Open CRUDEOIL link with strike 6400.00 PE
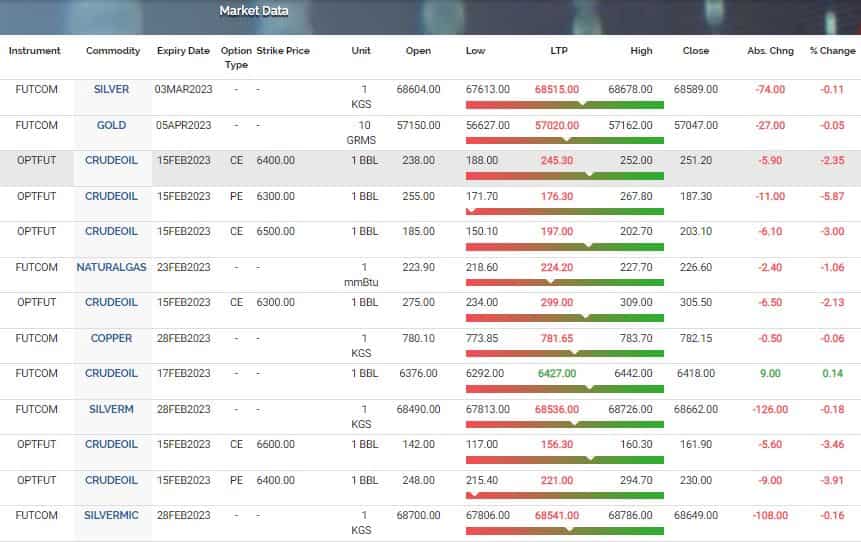This screenshot has height=542, width=861. click(111, 480)
